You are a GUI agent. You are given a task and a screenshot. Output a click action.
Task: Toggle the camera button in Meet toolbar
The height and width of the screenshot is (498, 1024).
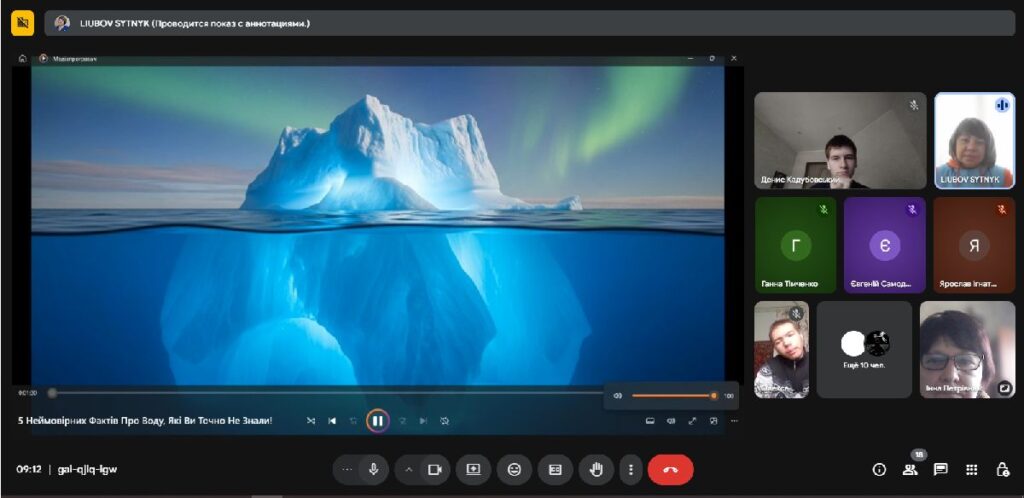point(435,469)
